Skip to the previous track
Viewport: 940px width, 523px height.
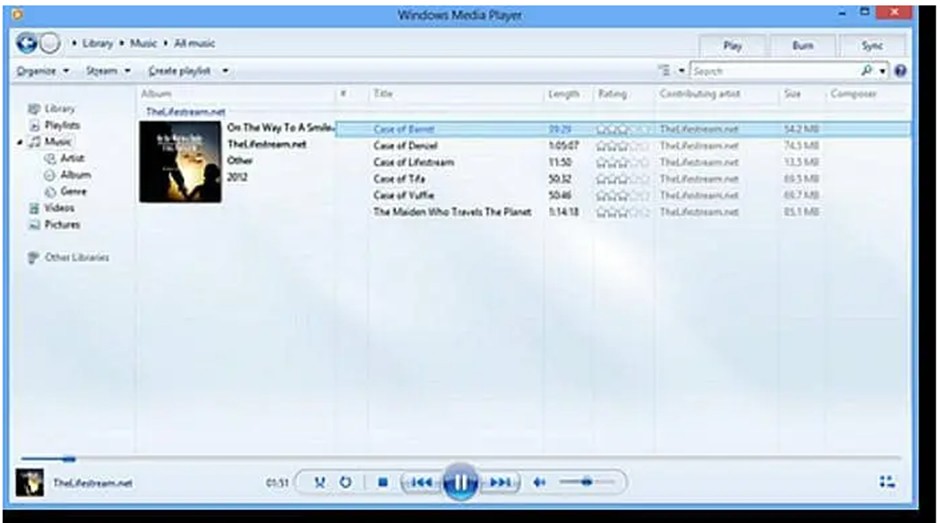pos(421,482)
